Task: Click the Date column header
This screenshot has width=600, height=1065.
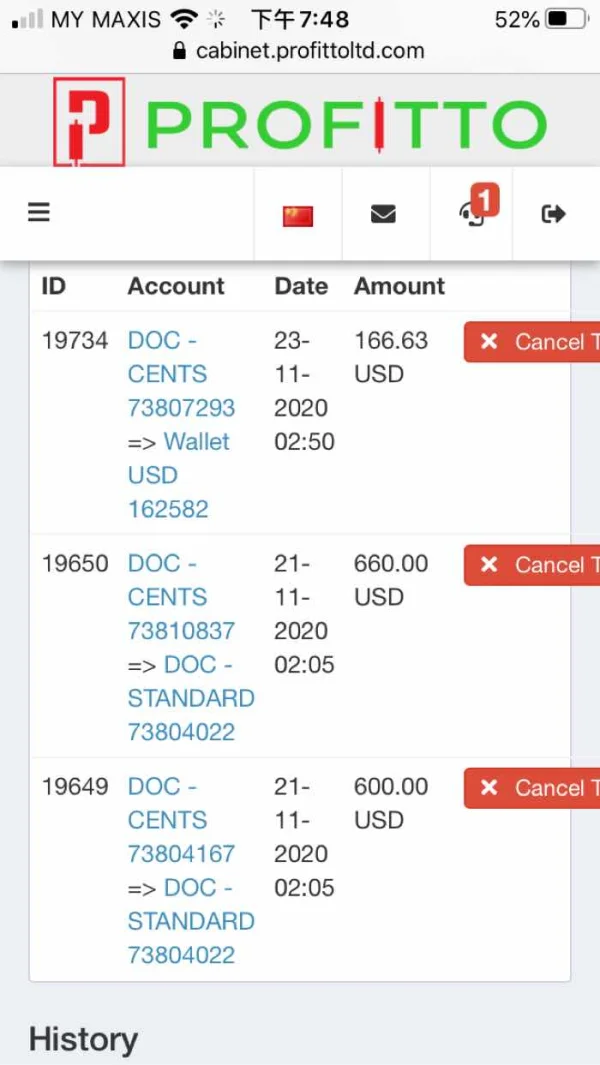Action: pyautogui.click(x=301, y=286)
